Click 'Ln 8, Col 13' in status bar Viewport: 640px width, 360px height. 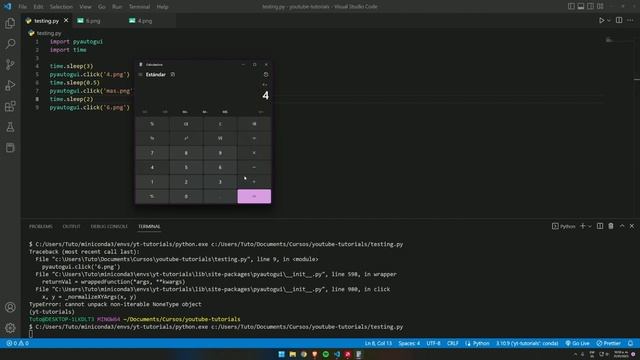pyautogui.click(x=378, y=343)
